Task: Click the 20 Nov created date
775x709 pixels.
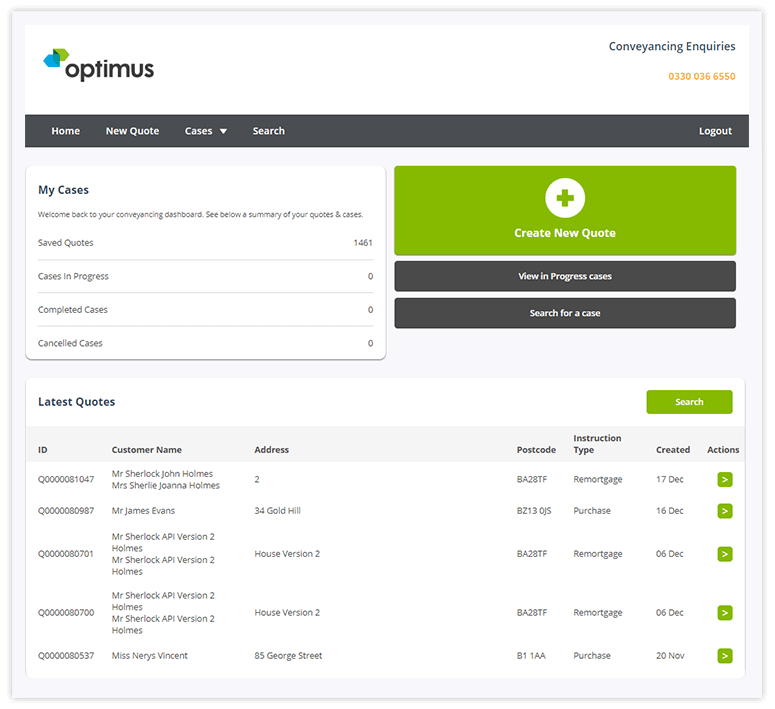Action: click(x=670, y=656)
